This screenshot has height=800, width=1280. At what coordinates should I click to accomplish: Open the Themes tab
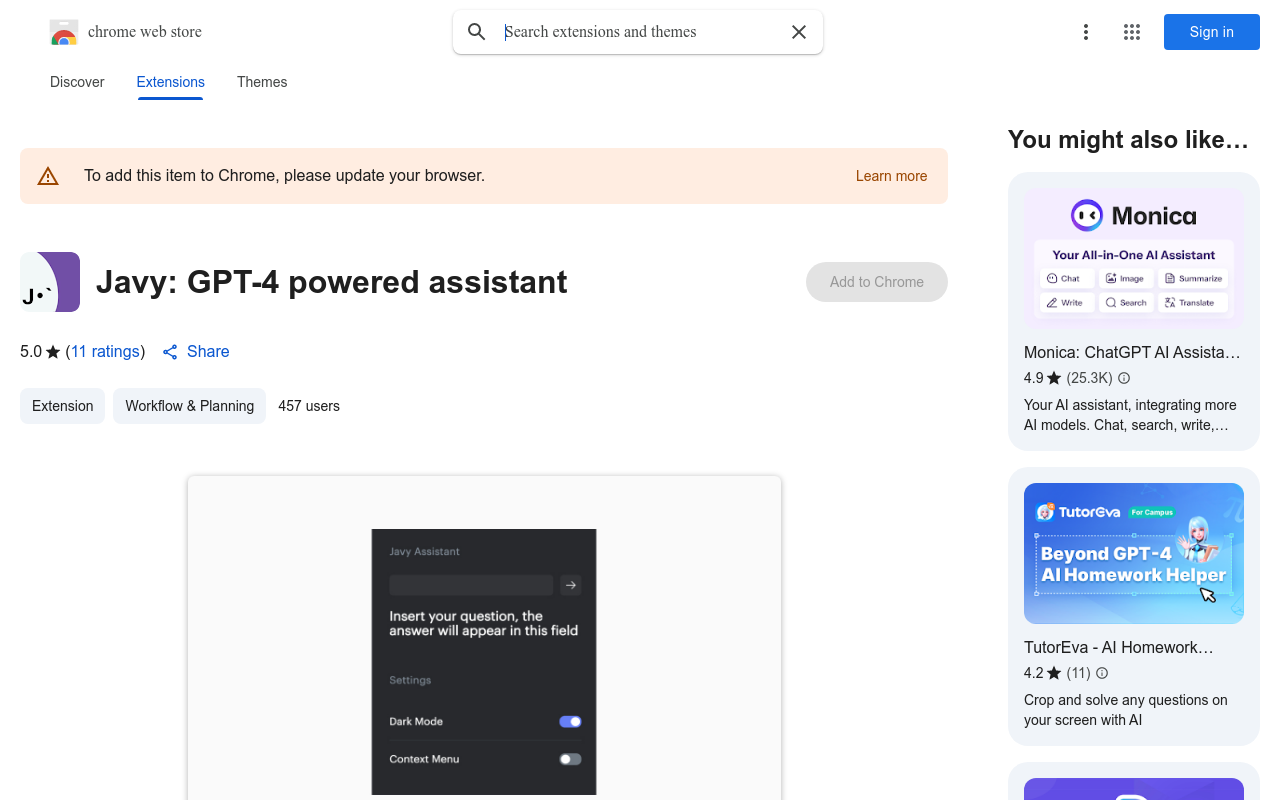coord(262,82)
